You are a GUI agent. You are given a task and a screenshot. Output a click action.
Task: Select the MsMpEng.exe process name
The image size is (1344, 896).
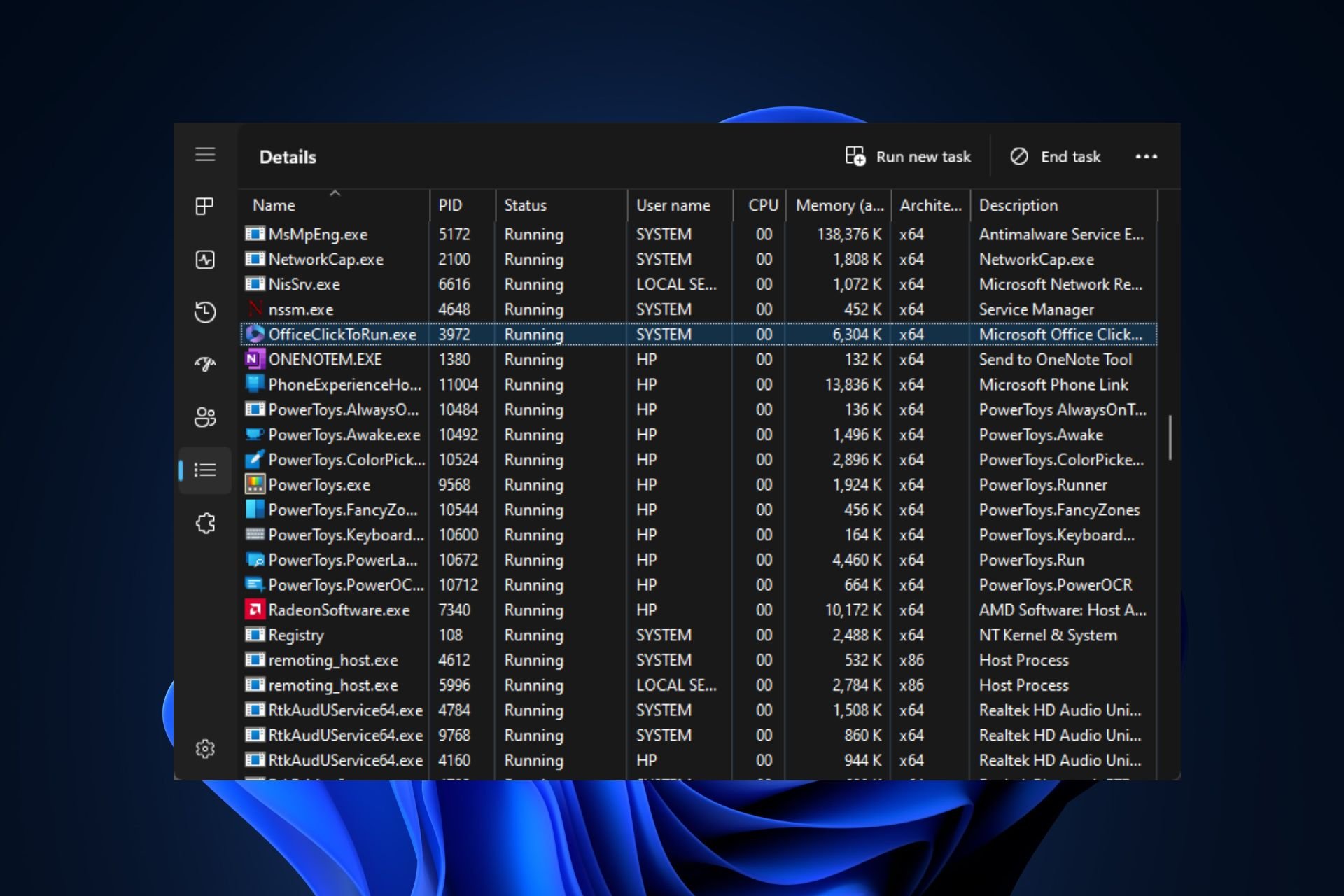(x=318, y=234)
